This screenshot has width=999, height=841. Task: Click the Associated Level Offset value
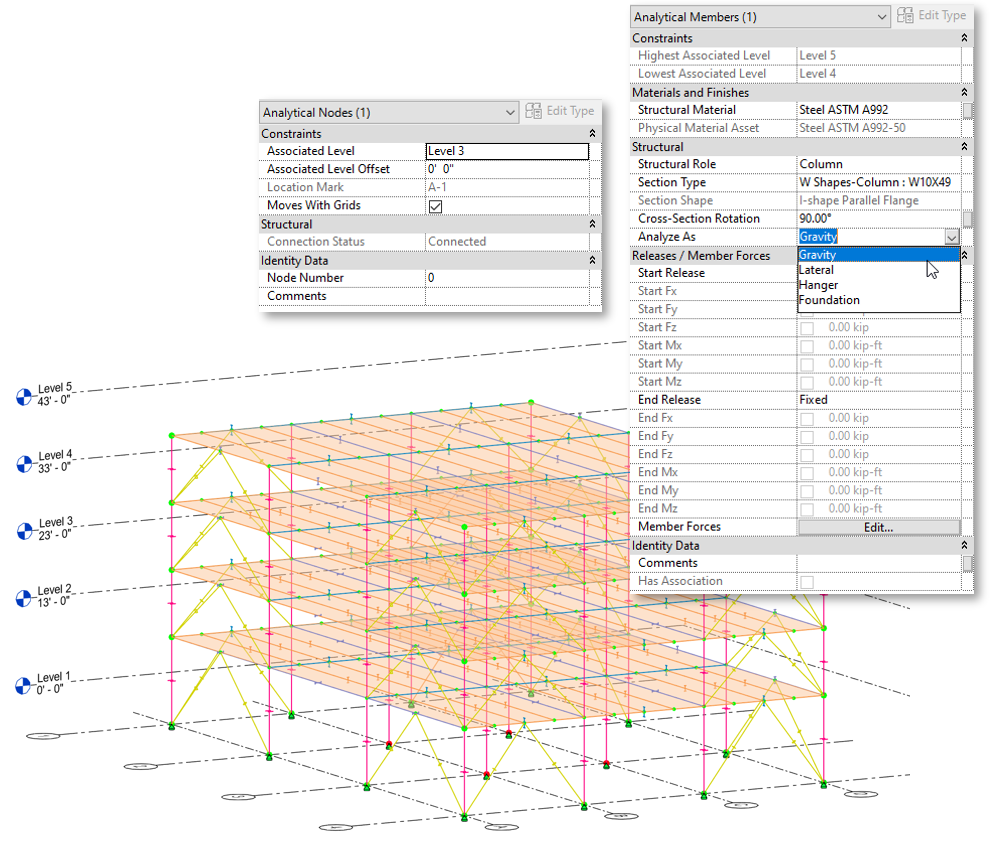click(x=507, y=169)
